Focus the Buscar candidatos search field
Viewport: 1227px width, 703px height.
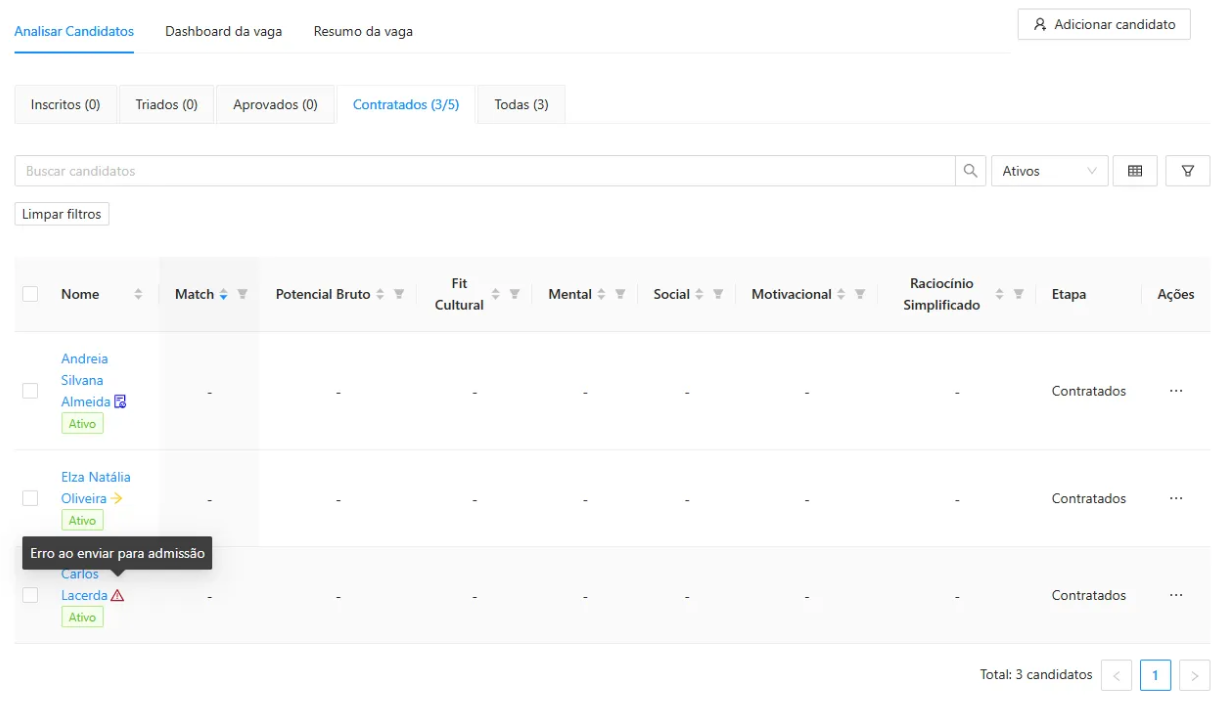485,171
